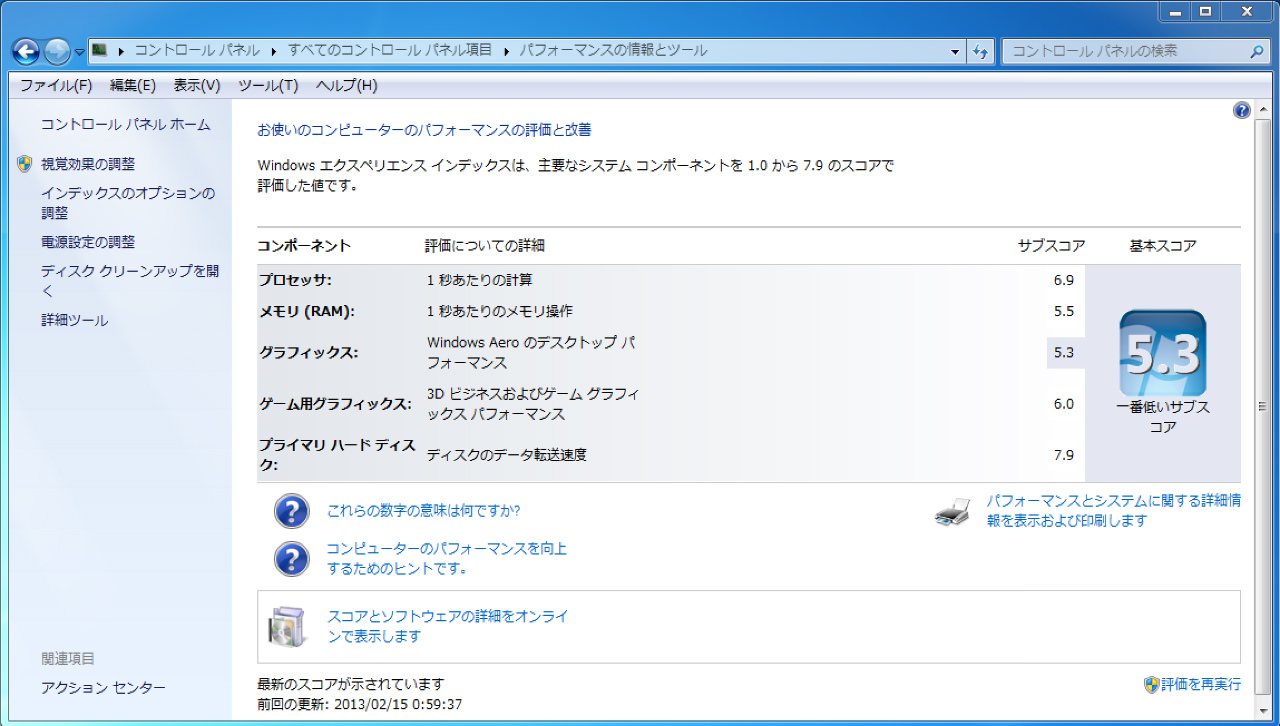Click the お使いのコンピューターのパフォーマンスの評価と改善 heading

[425, 130]
